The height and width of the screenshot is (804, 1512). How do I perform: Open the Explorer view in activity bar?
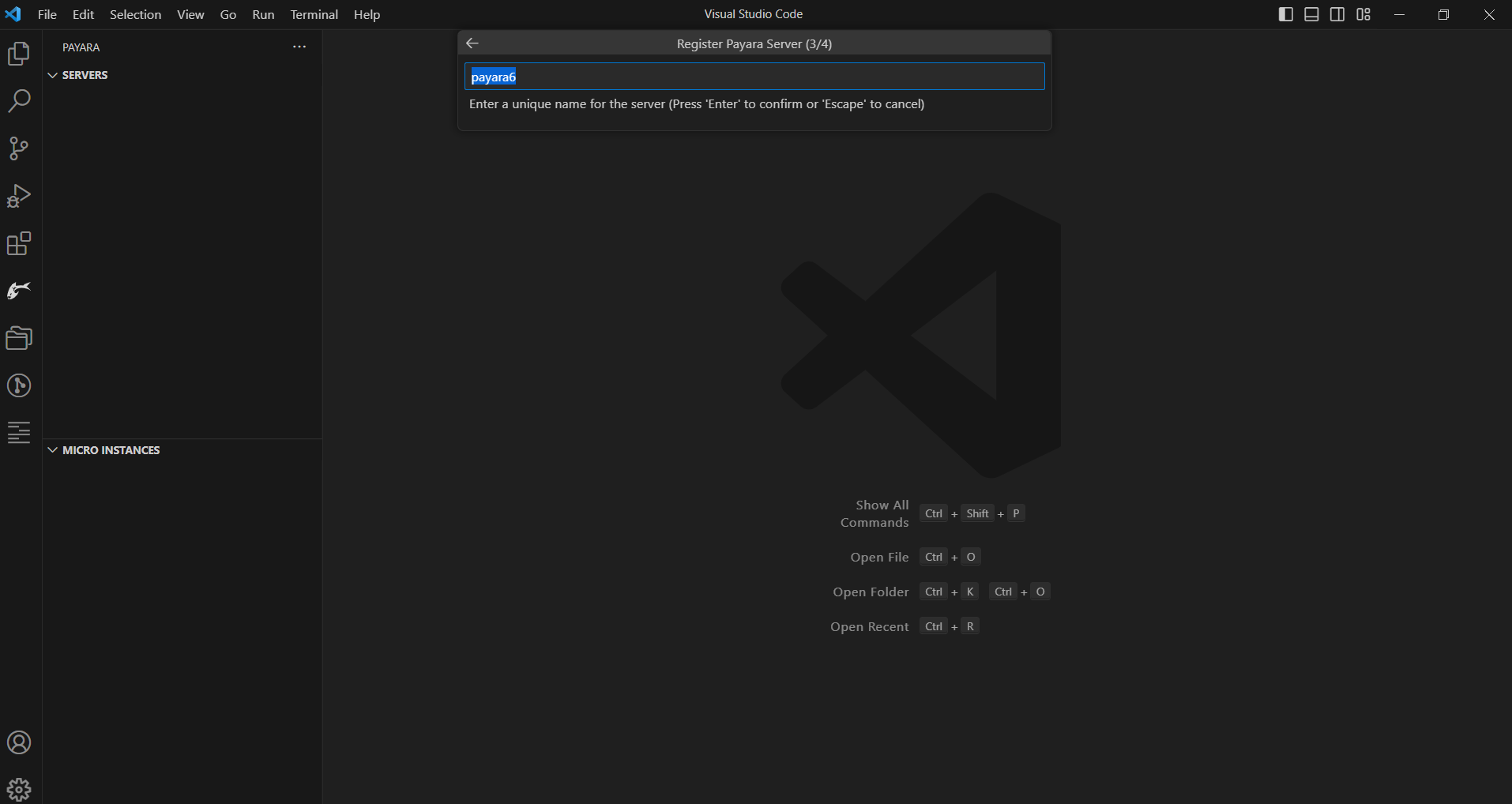19,54
